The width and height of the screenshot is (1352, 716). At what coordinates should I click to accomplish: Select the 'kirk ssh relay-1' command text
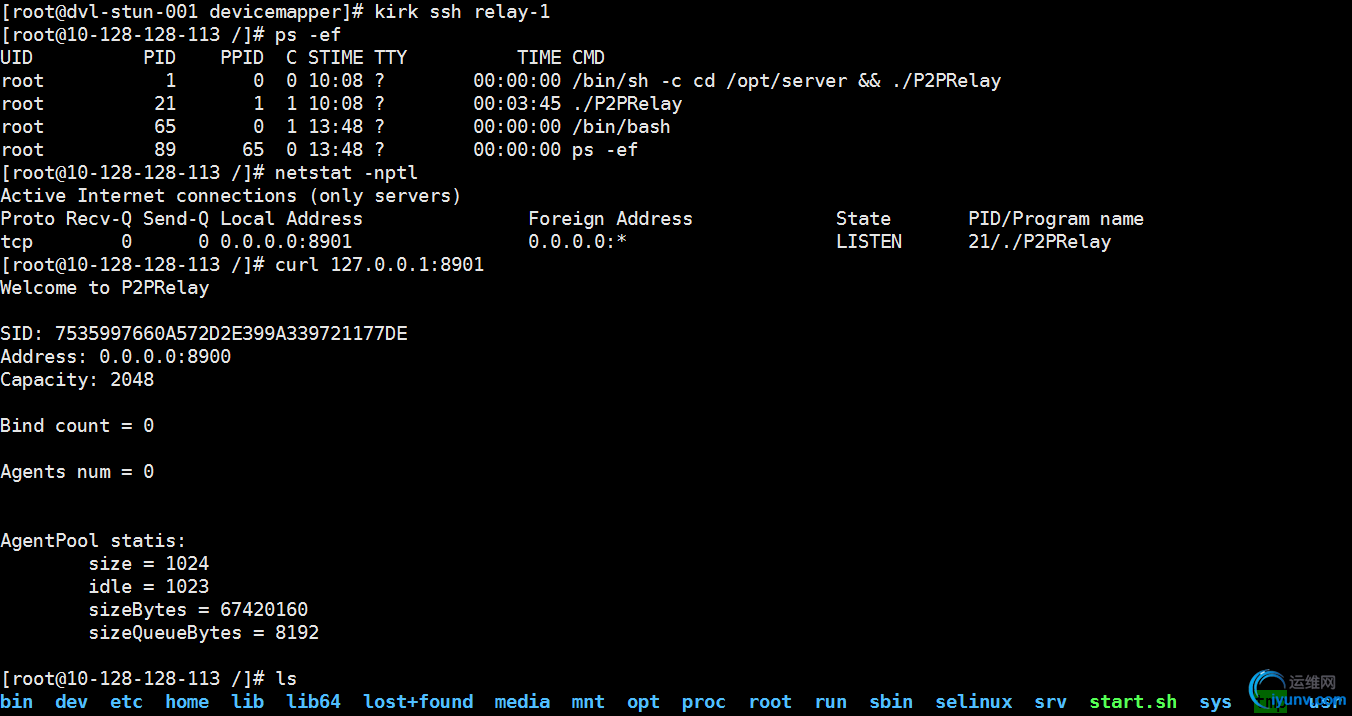tap(462, 12)
